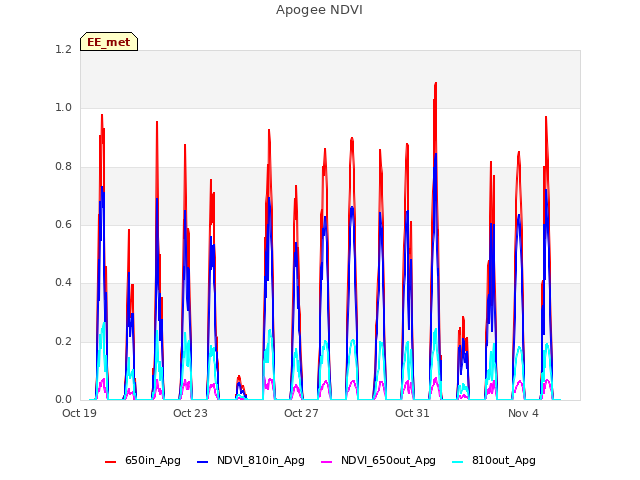Click the blue NDVI_810in_Apg legend swatch
640x480 pixels.
click(202, 462)
